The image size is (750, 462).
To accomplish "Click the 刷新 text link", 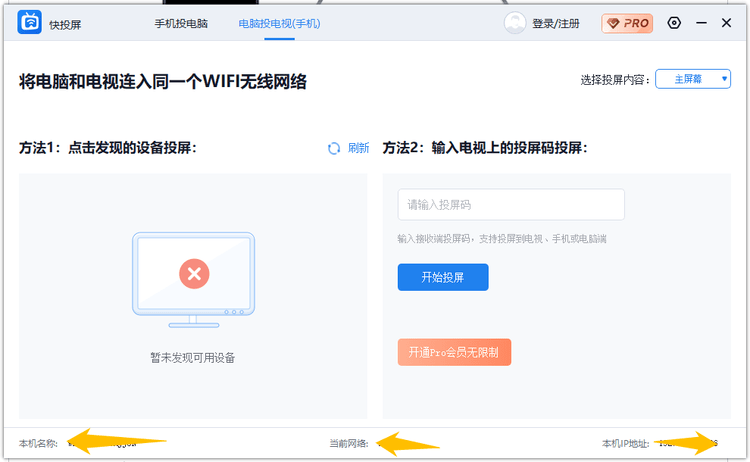I will [358, 148].
